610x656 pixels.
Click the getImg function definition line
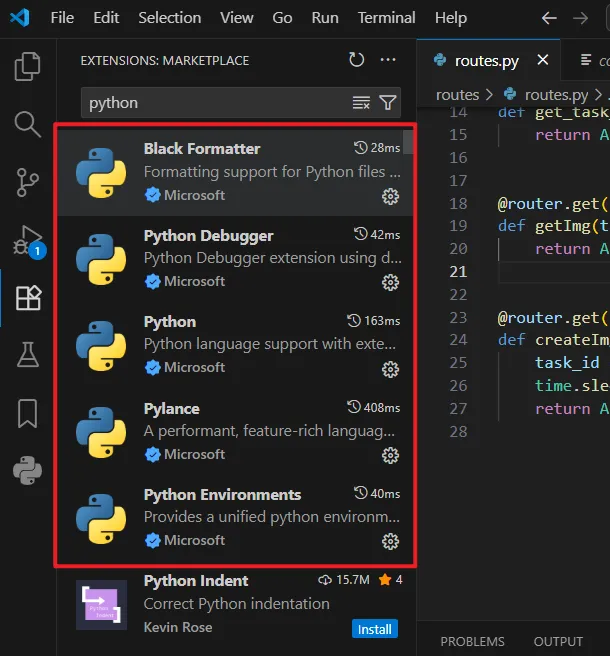tap(553, 226)
